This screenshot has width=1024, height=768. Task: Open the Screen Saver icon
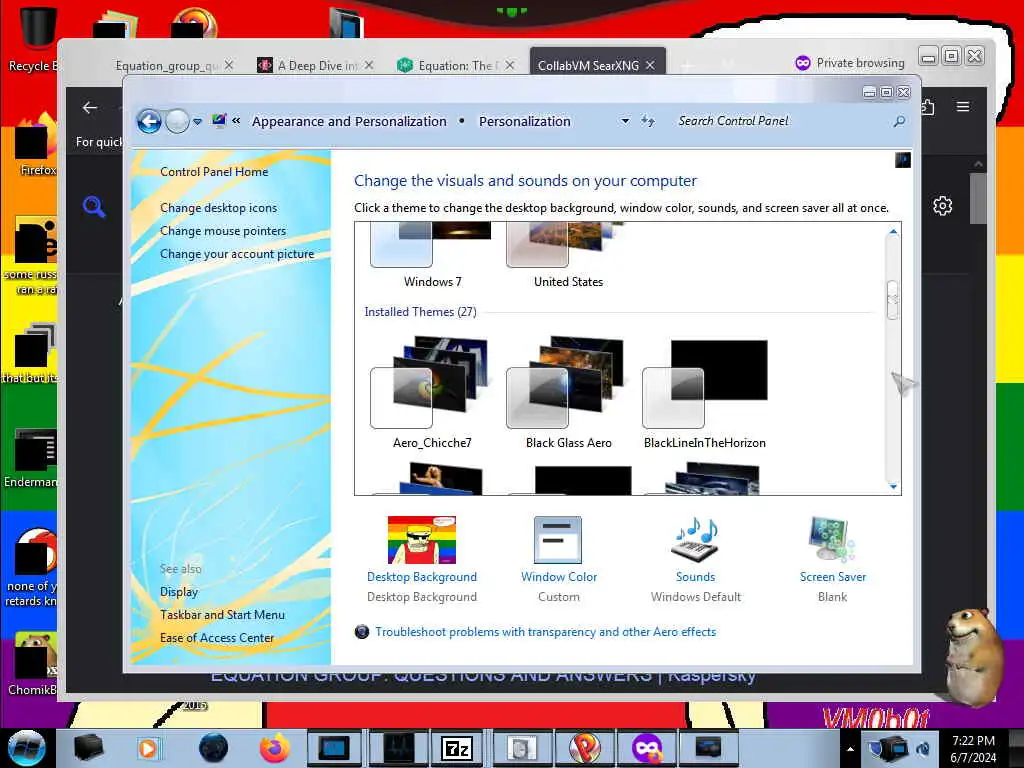pyautogui.click(x=831, y=540)
